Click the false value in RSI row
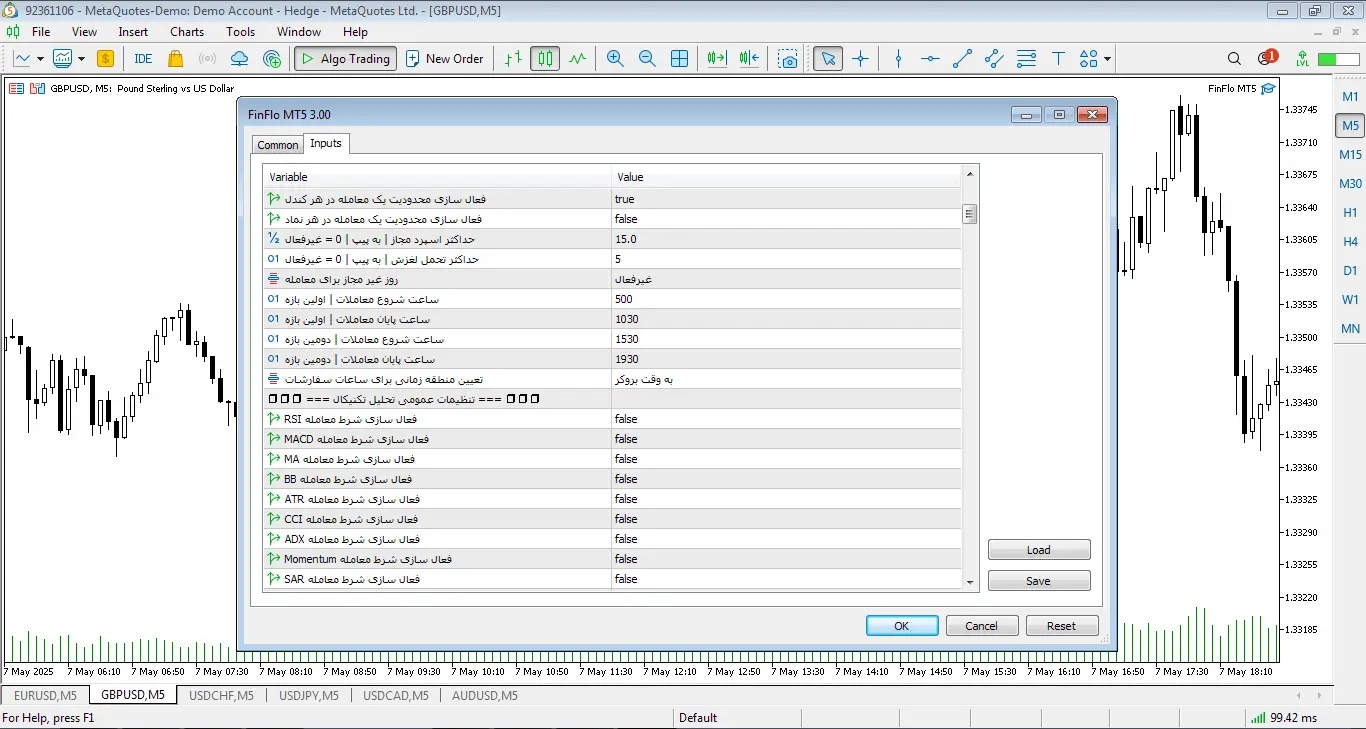 click(786, 419)
